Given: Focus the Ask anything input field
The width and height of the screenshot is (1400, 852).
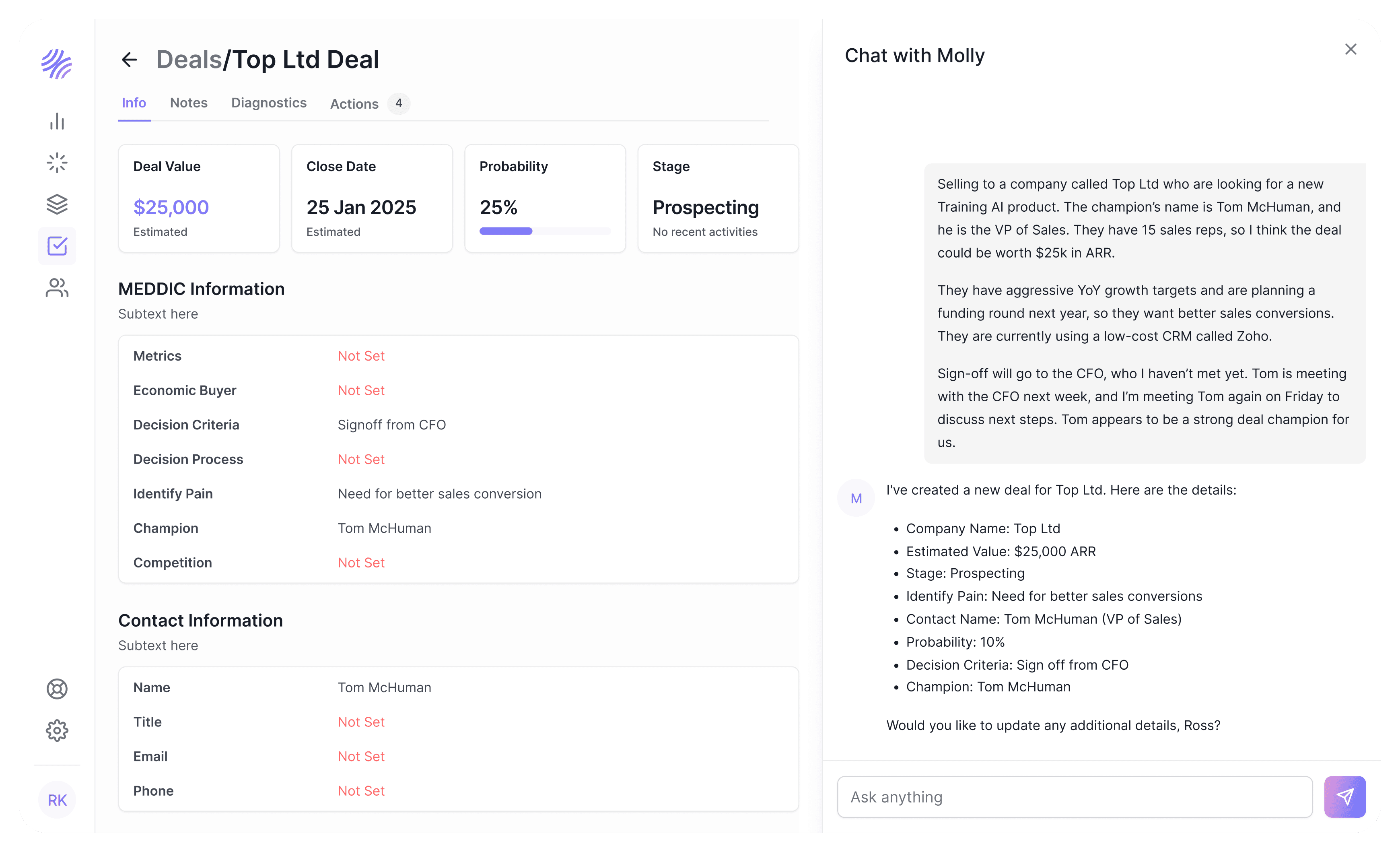Looking at the screenshot, I should coord(1075,797).
